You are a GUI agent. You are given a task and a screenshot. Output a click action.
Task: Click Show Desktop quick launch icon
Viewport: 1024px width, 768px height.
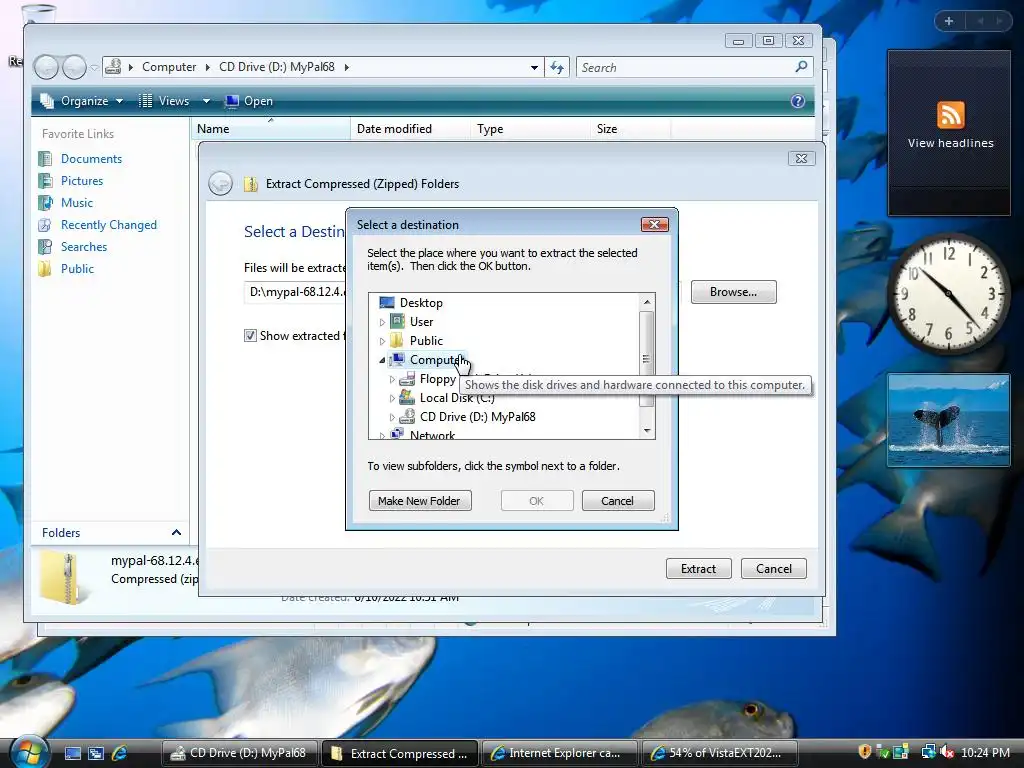[73, 753]
